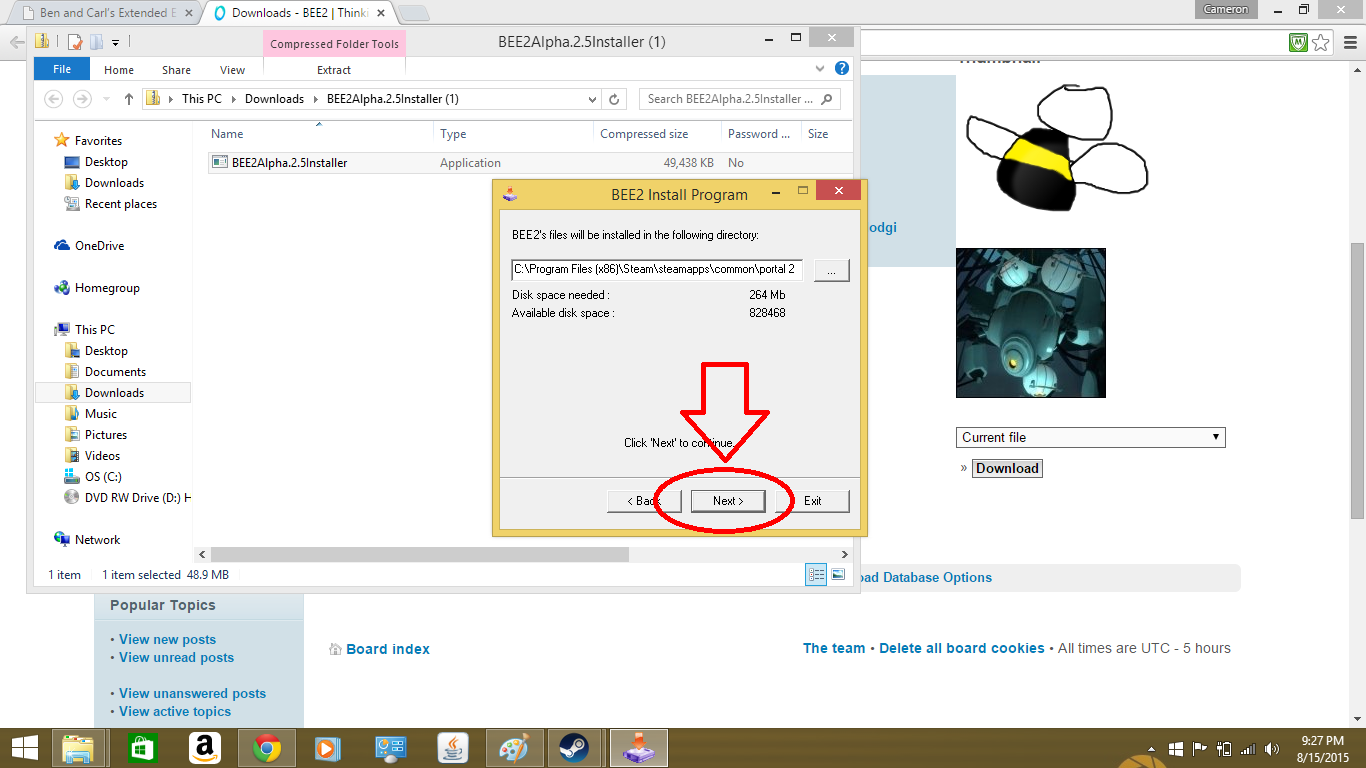Open the Paint app on taskbar
The image size is (1366, 768).
[514, 748]
